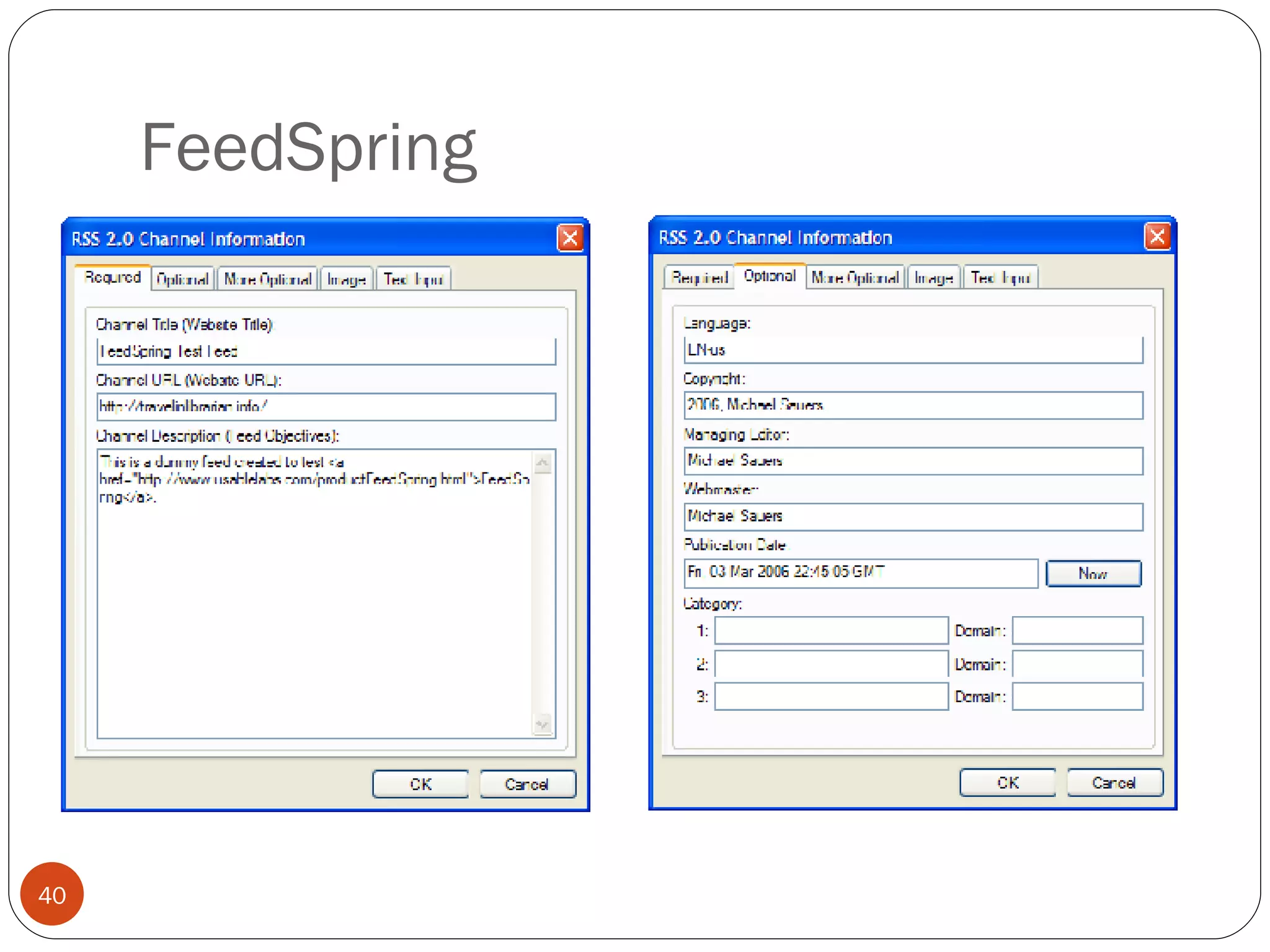
Task: Click the Language input field
Action: coord(913,350)
